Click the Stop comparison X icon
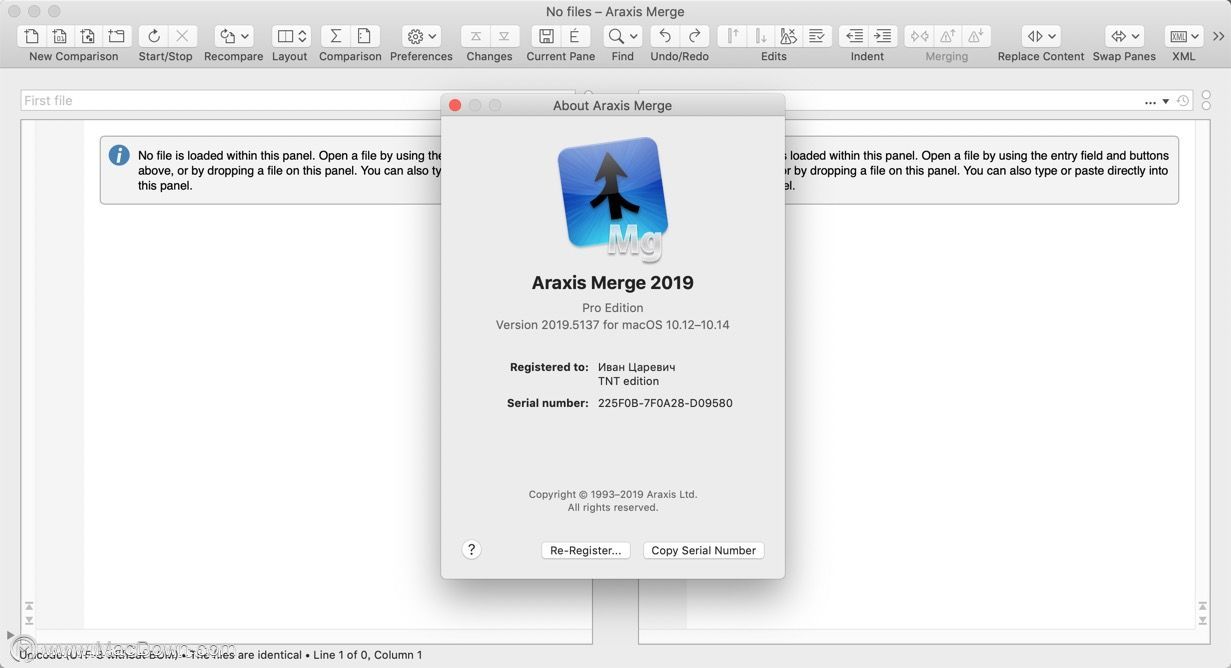 182,36
